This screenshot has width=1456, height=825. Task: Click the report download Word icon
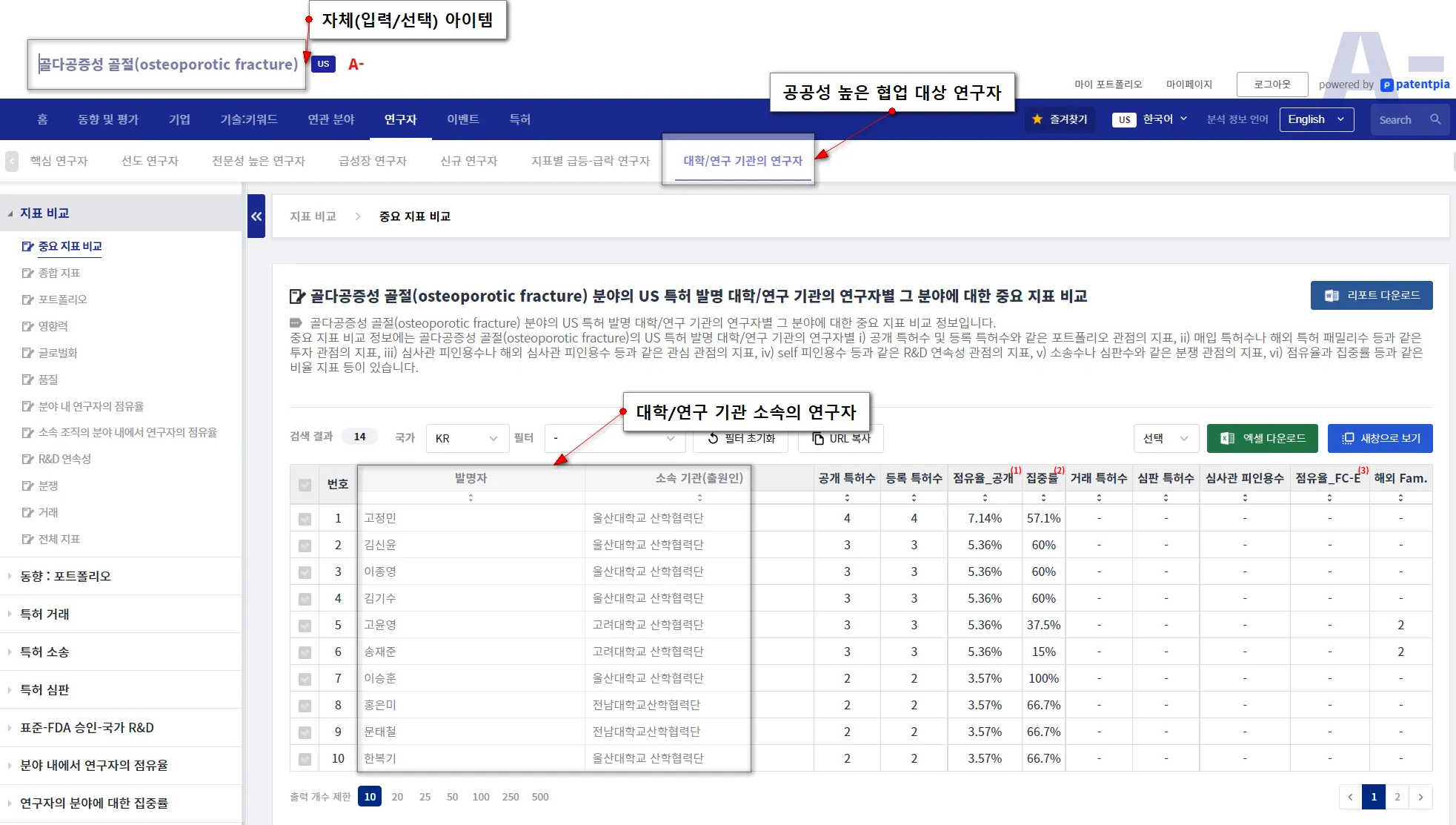[x=1332, y=295]
